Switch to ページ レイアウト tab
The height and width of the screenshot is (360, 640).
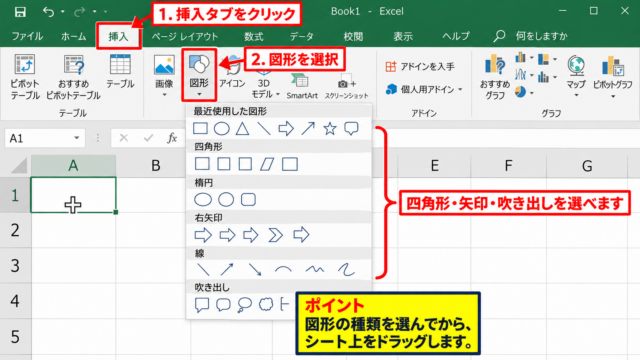click(x=185, y=36)
